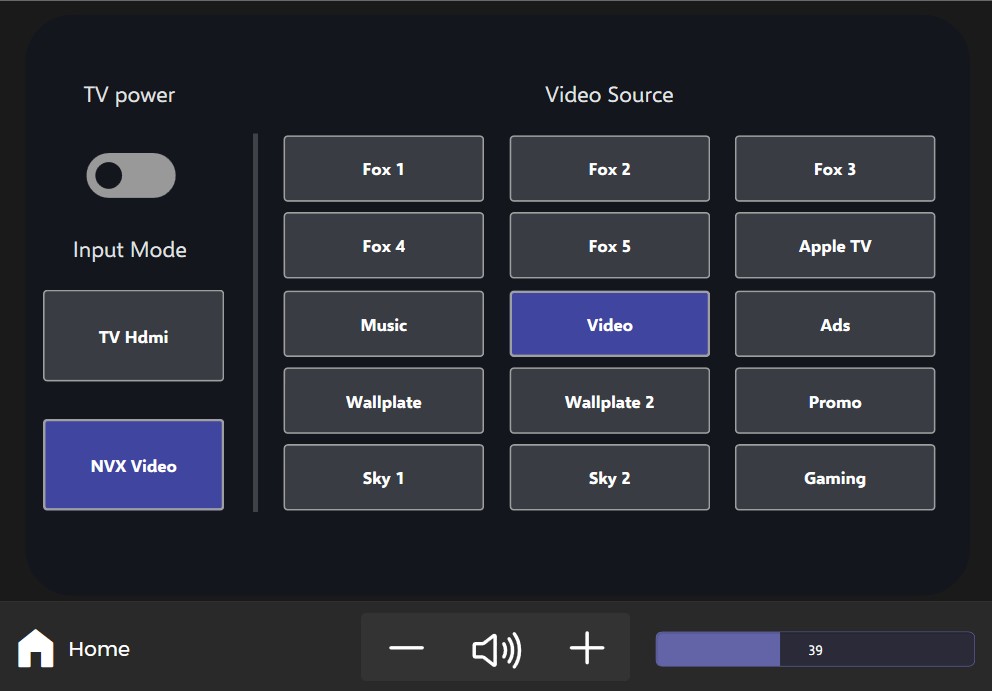Viewport: 992px width, 691px height.
Task: Select Fox 1 as video source
Action: point(383,168)
